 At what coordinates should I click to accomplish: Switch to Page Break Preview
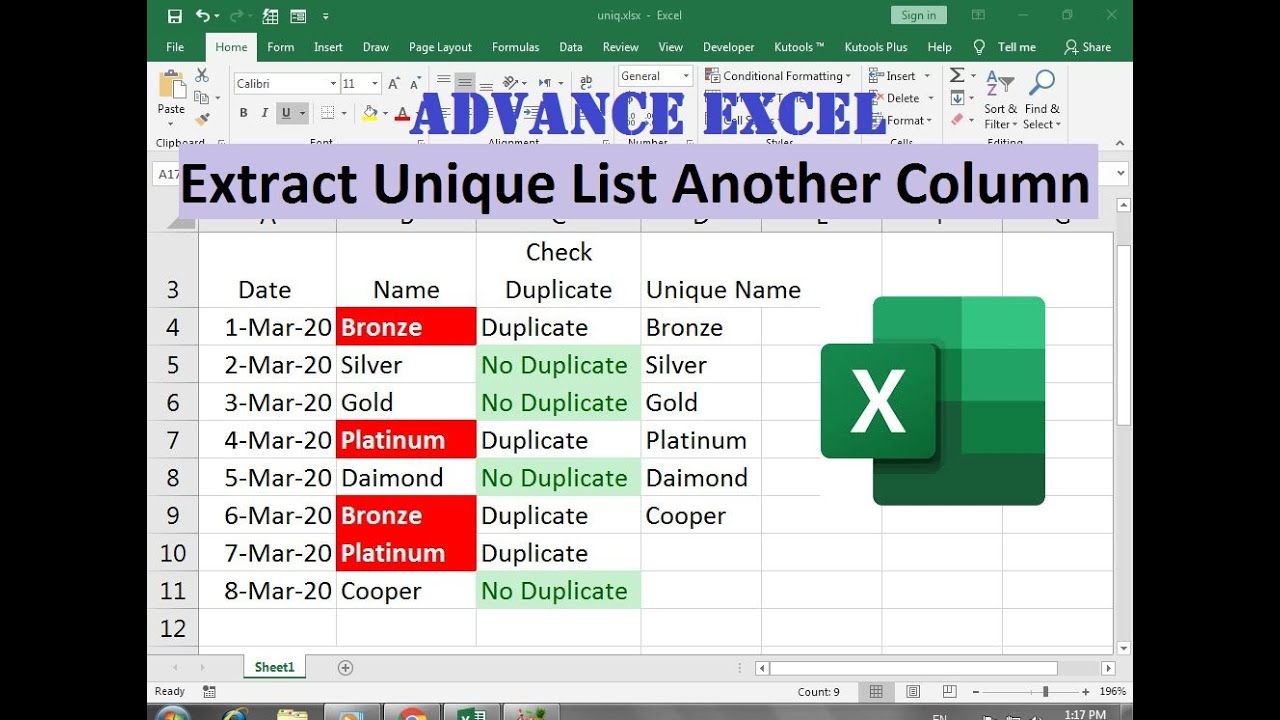[x=949, y=691]
